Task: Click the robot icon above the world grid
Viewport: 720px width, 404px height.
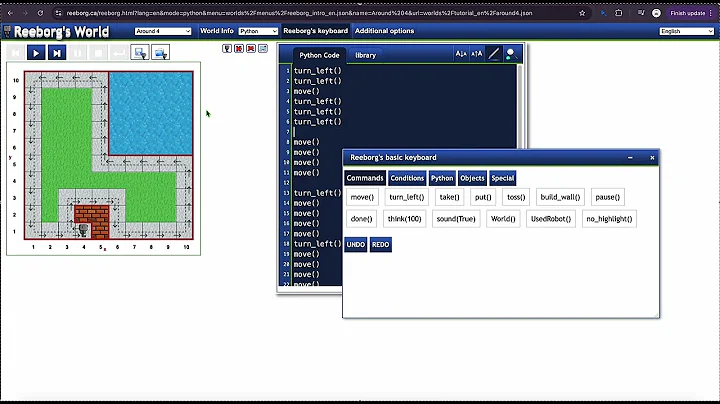Action: point(227,48)
